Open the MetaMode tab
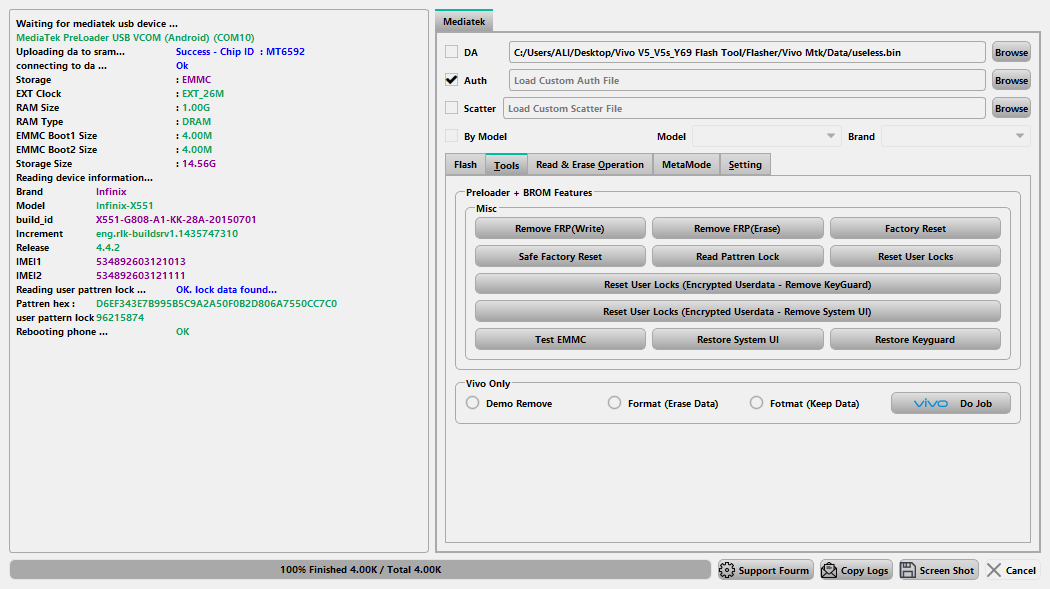The width and height of the screenshot is (1050, 589). pyautogui.click(x=686, y=165)
